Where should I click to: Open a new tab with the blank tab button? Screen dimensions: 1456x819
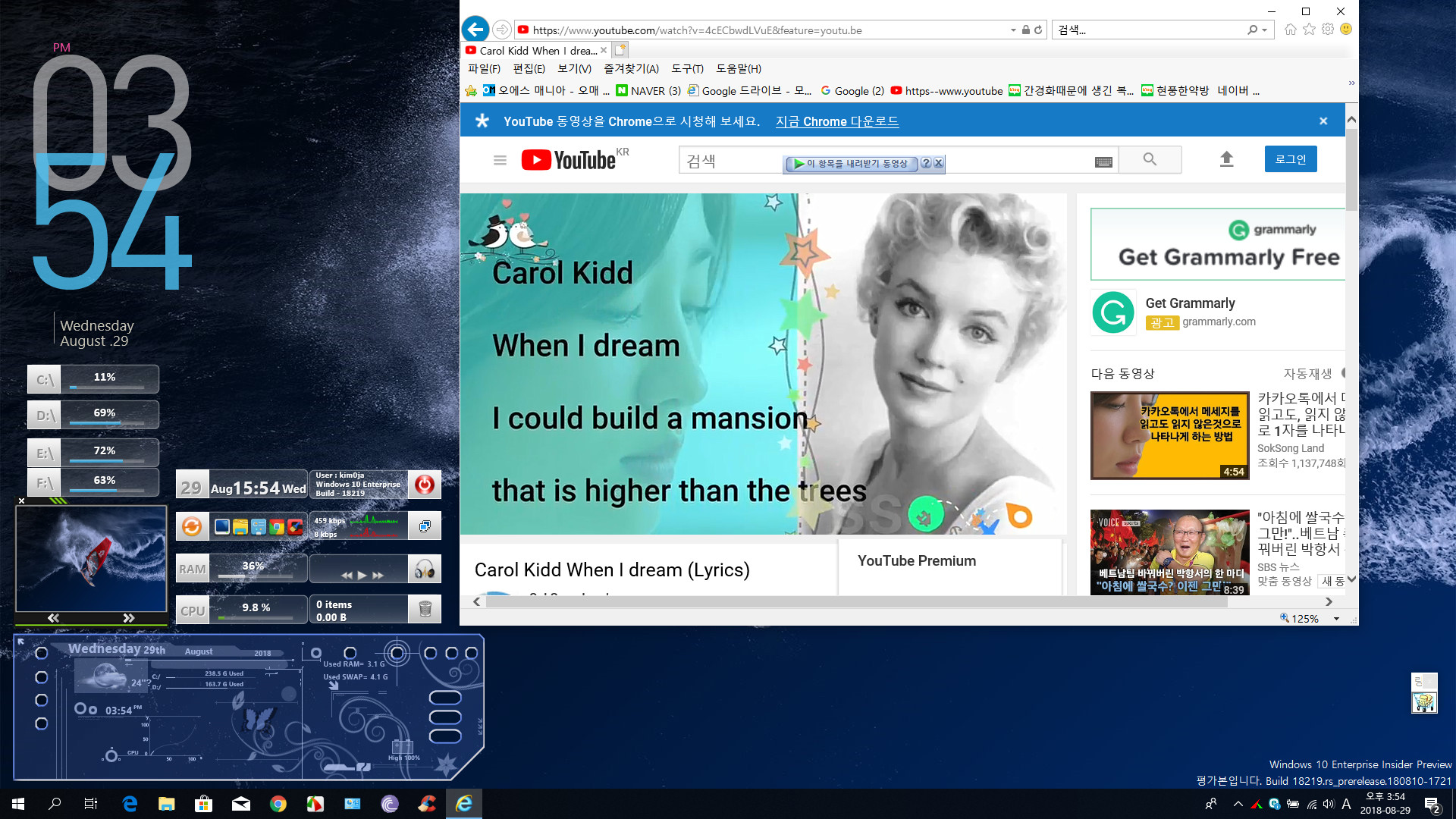(620, 50)
